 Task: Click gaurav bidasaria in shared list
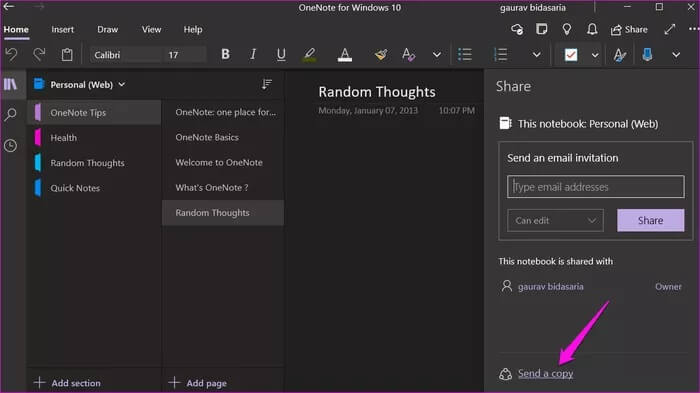(x=550, y=287)
